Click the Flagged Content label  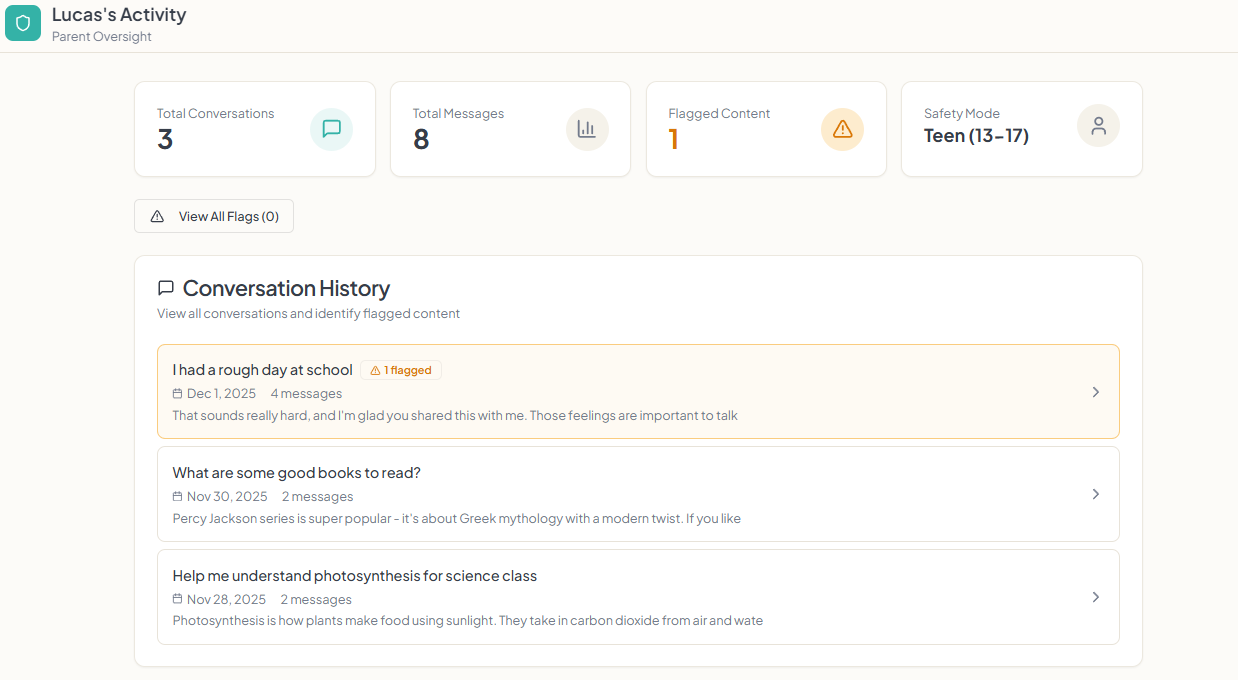tap(719, 114)
